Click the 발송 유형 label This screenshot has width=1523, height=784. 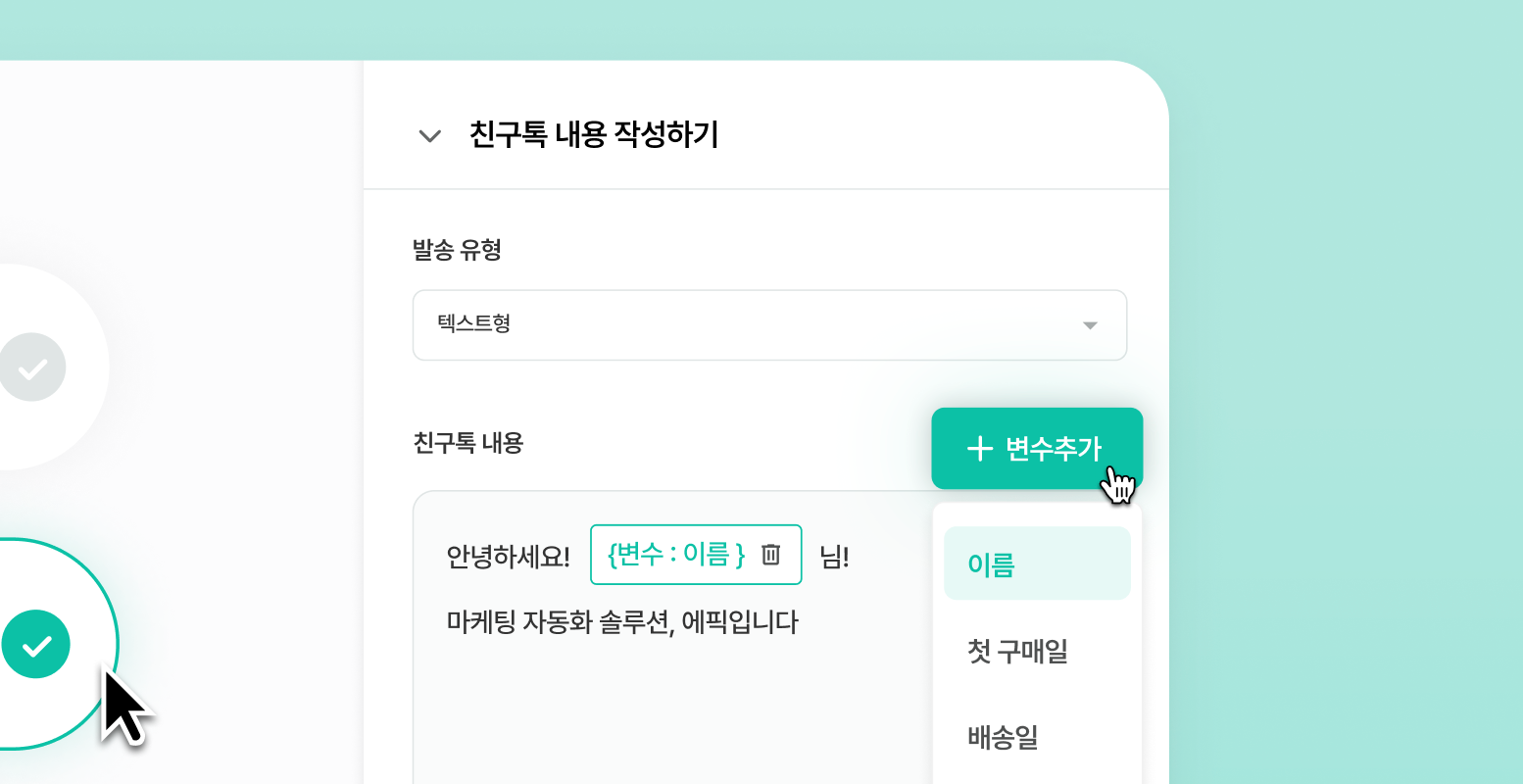click(457, 250)
